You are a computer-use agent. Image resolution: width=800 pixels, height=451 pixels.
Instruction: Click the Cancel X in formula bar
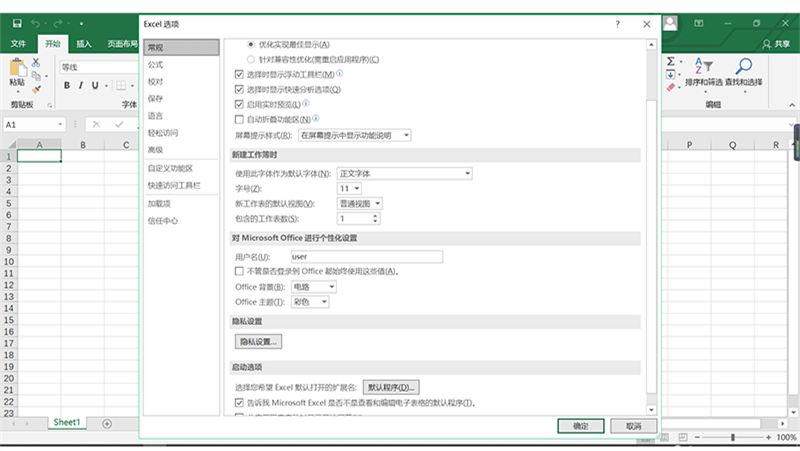coord(96,124)
